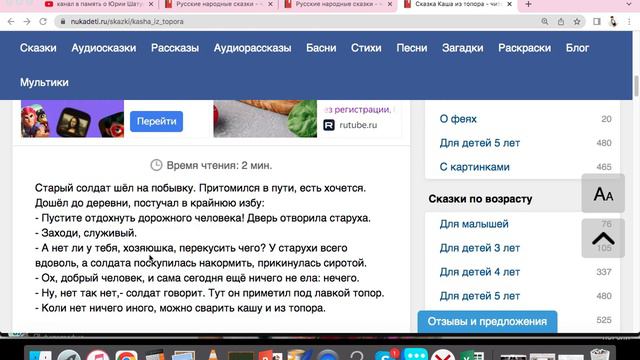Open Google Chrome from the Dock

point(127,356)
